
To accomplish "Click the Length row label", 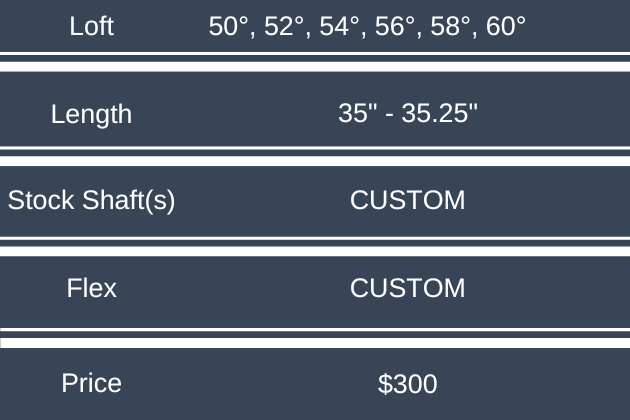I will click(x=91, y=114).
